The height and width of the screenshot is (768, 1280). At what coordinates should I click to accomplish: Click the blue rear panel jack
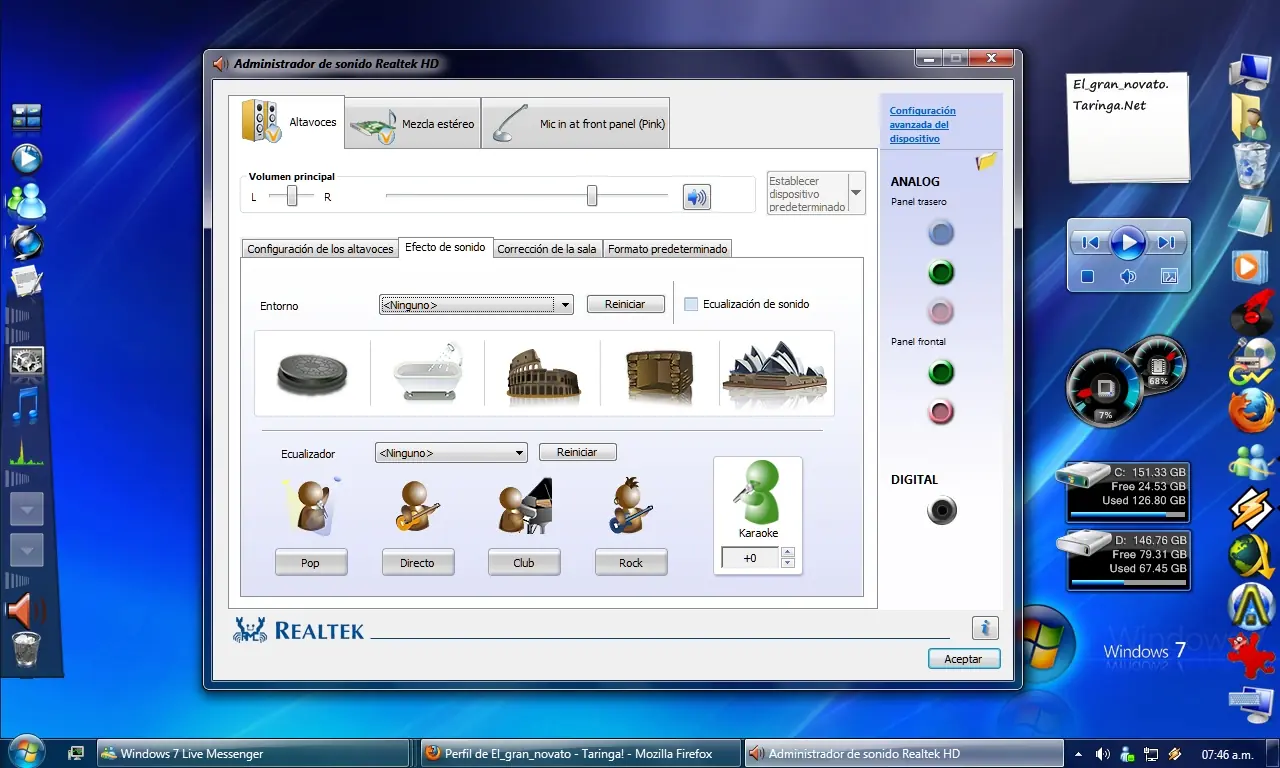pyautogui.click(x=941, y=233)
